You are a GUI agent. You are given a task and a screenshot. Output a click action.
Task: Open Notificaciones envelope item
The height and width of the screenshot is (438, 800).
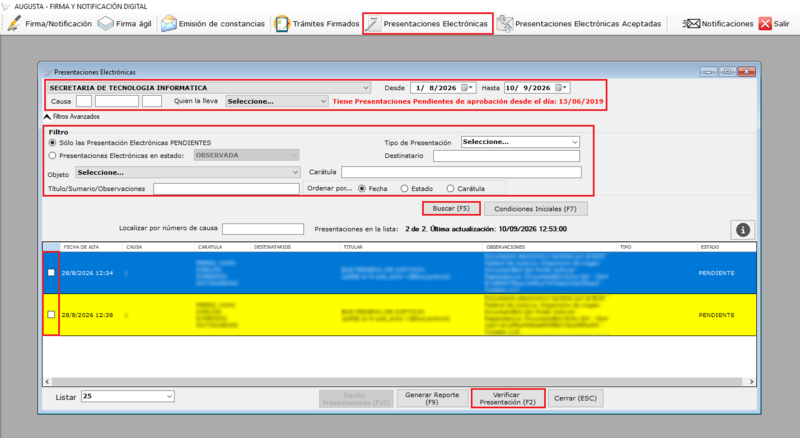[718, 23]
